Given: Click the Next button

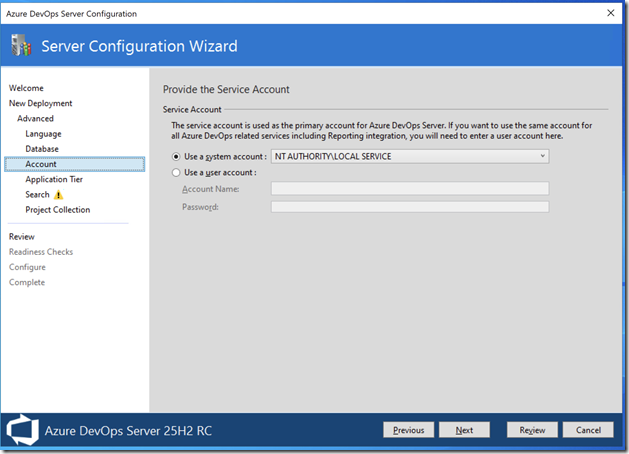Looking at the screenshot, I should click(464, 430).
